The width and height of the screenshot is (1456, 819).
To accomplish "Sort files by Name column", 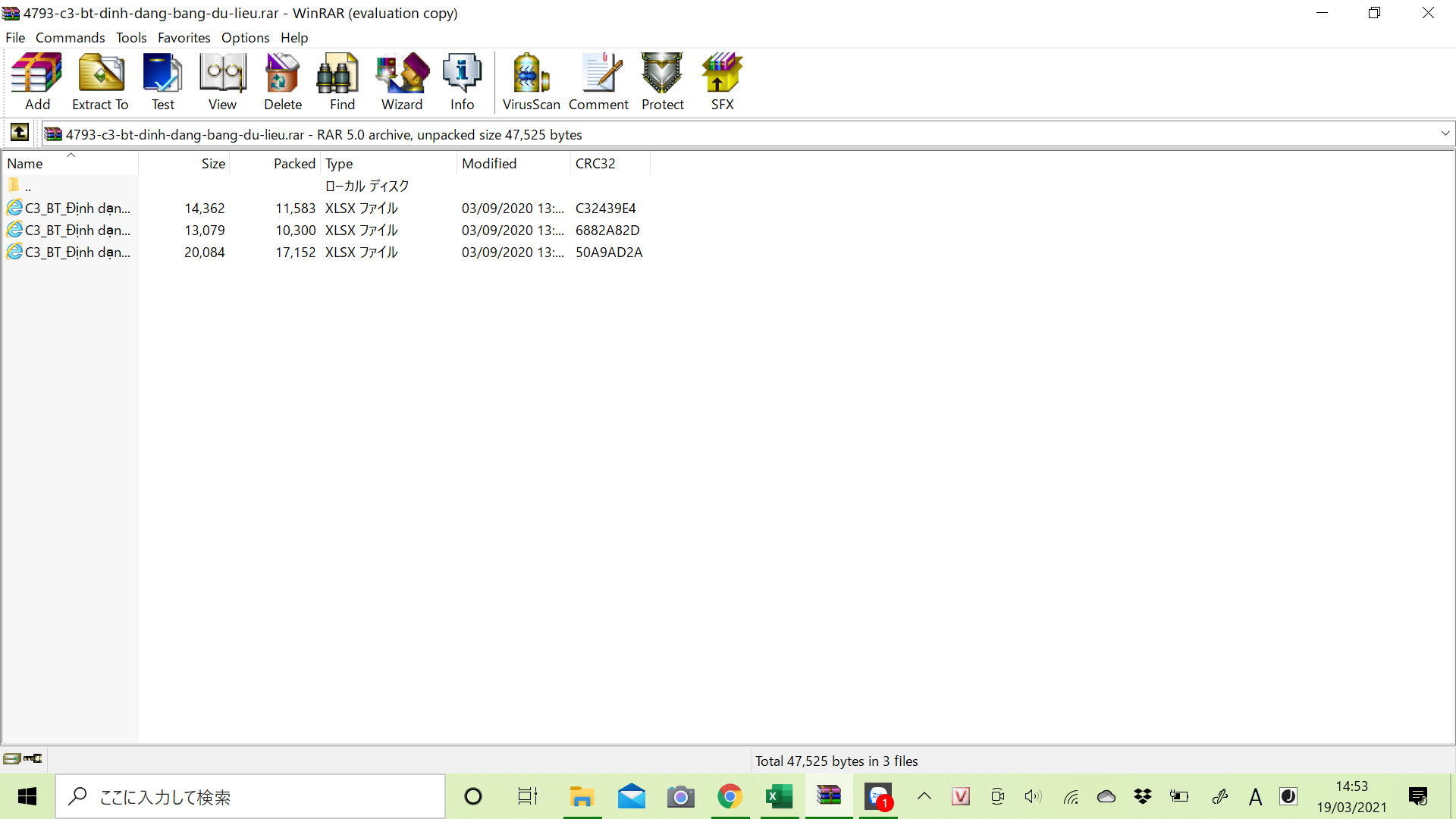I will point(70,163).
